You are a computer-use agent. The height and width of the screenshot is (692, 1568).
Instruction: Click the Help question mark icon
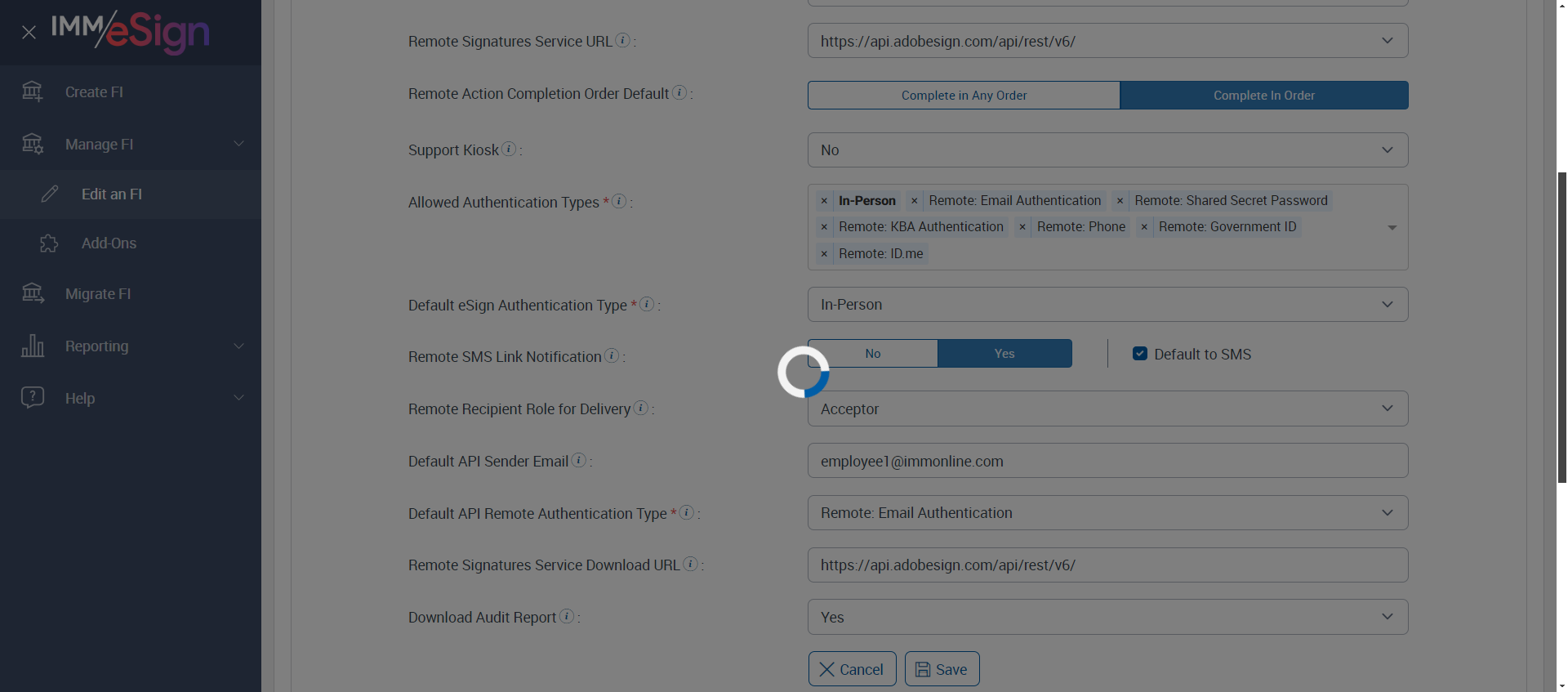(33, 398)
